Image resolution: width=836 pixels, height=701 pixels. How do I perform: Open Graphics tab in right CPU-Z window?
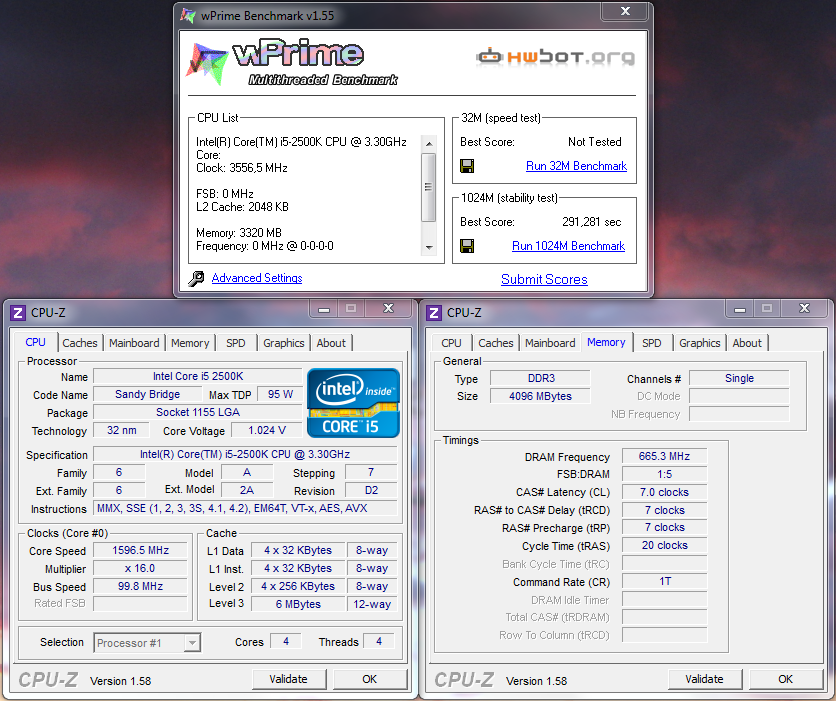coord(700,343)
